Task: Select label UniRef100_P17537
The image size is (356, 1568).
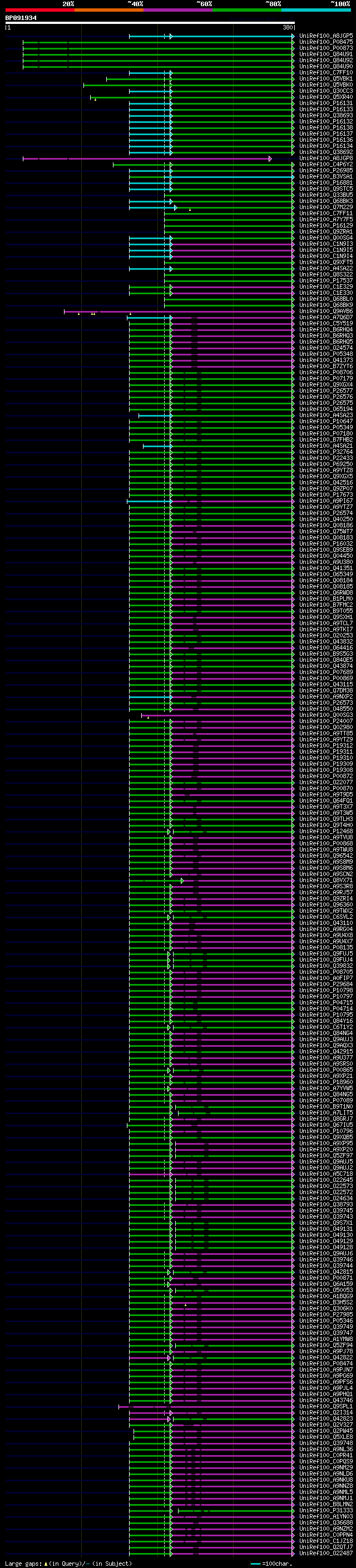Action: pos(325,280)
